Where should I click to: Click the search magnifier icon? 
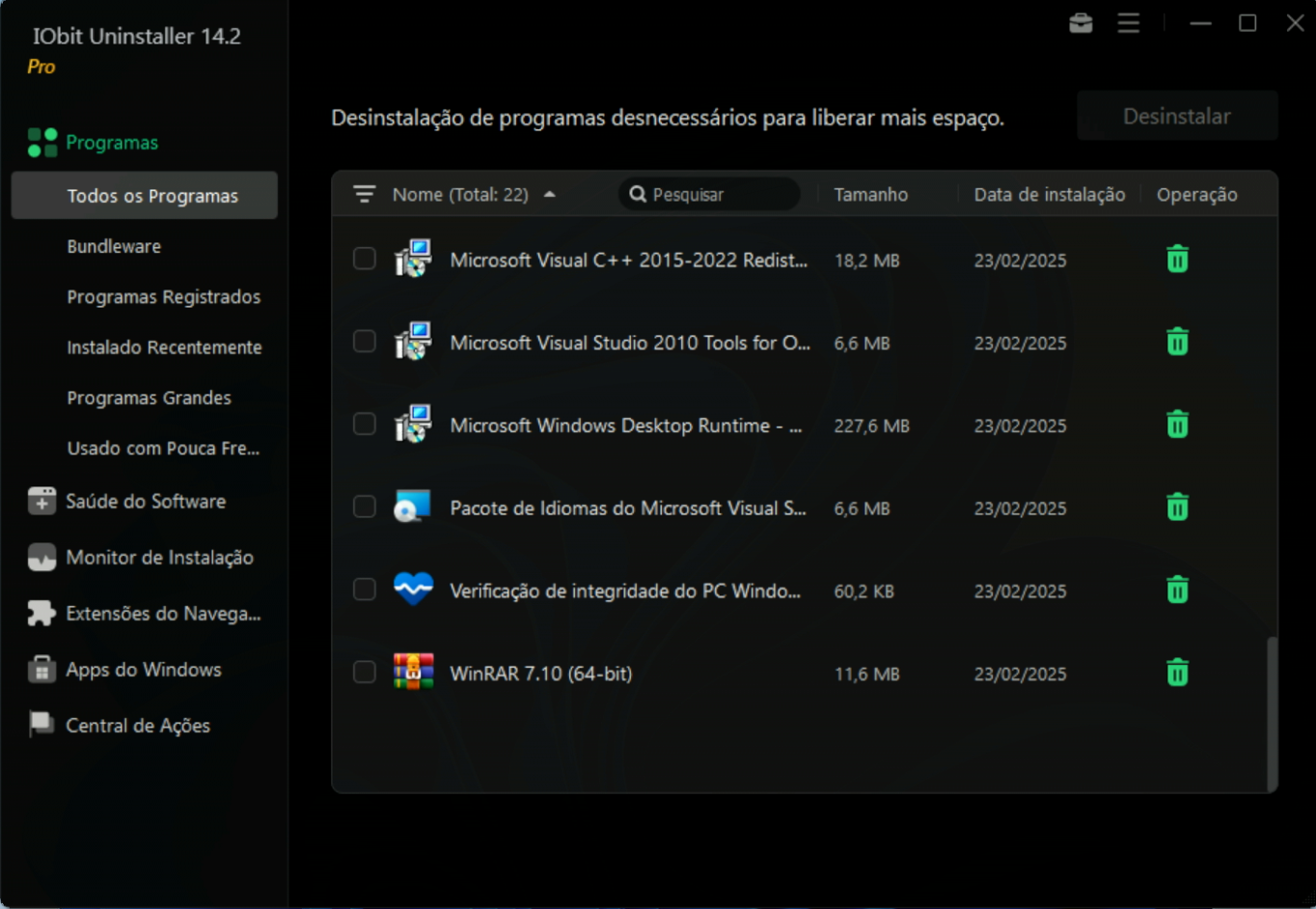pyautogui.click(x=638, y=194)
